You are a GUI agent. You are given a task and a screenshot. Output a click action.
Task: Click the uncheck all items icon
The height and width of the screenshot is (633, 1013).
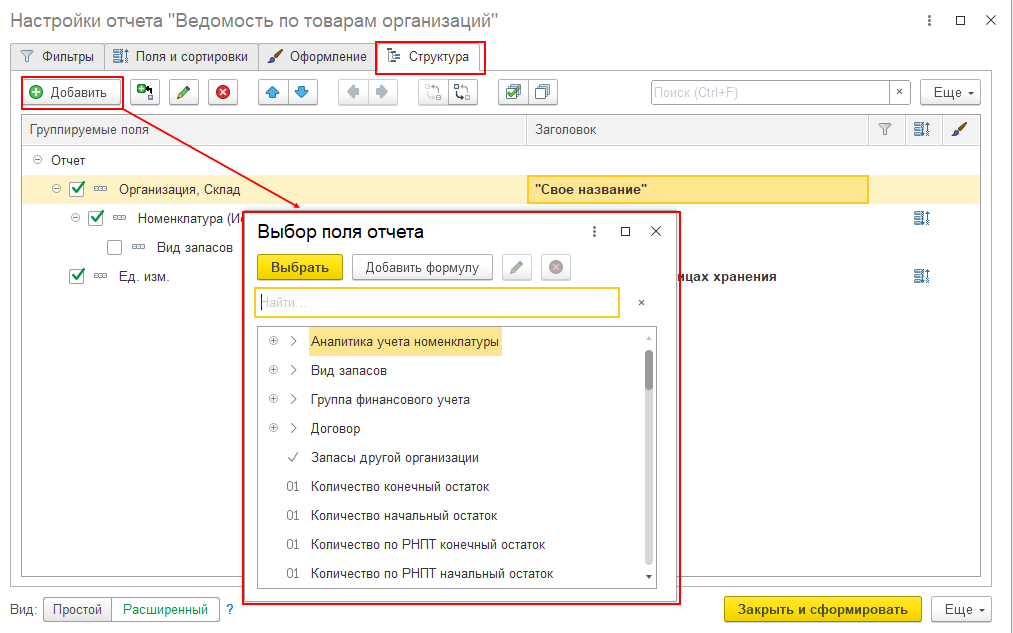click(542, 93)
